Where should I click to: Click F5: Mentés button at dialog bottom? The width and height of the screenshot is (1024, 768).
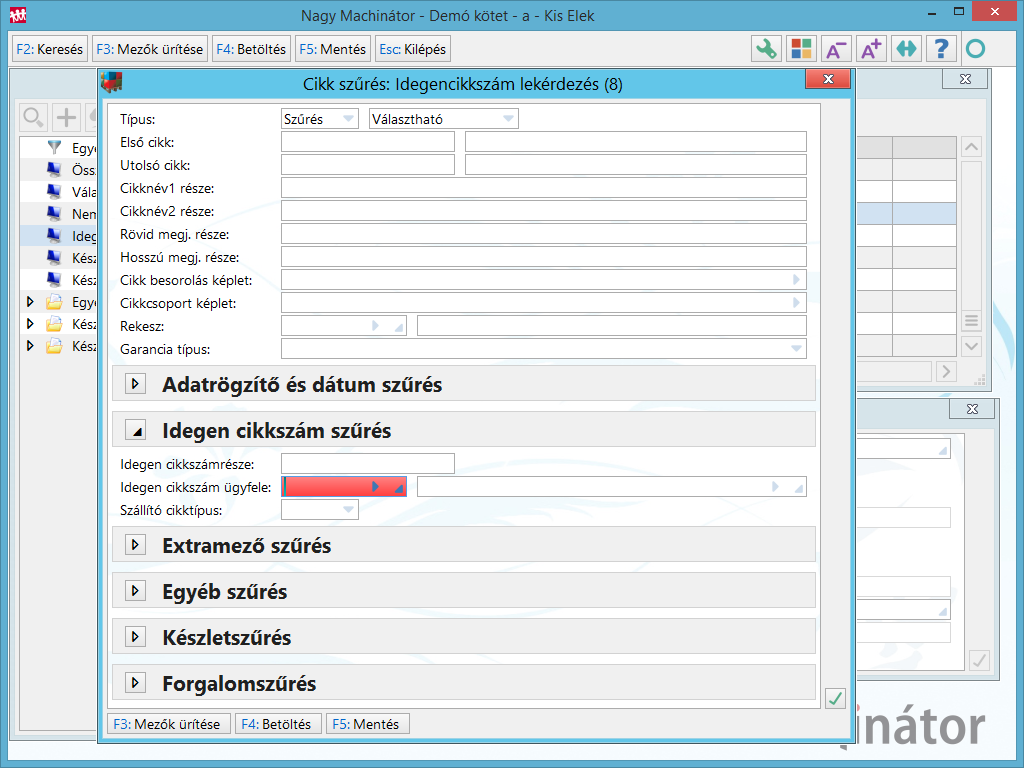click(367, 724)
